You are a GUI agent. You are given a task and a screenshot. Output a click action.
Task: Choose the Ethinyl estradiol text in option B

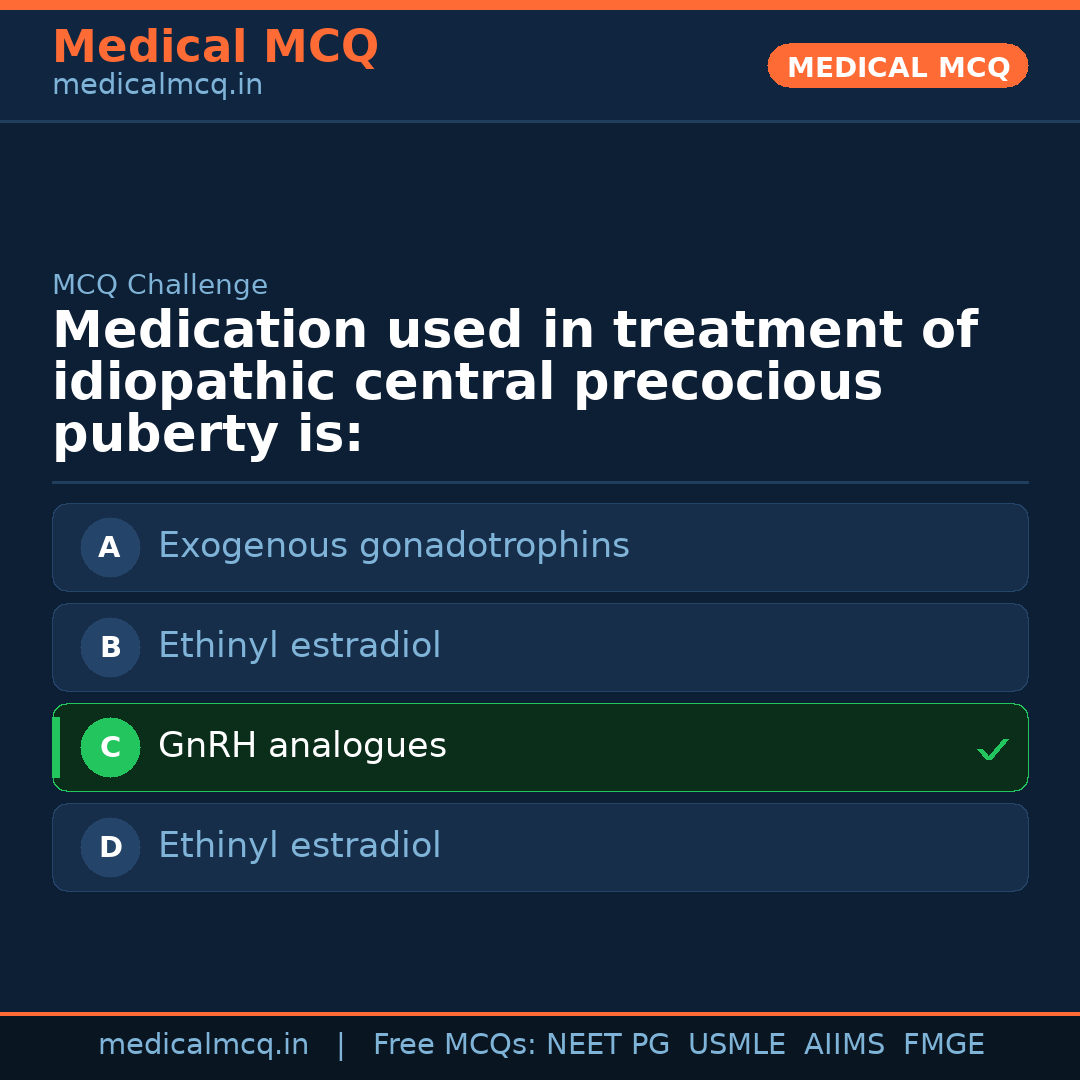coord(299,646)
